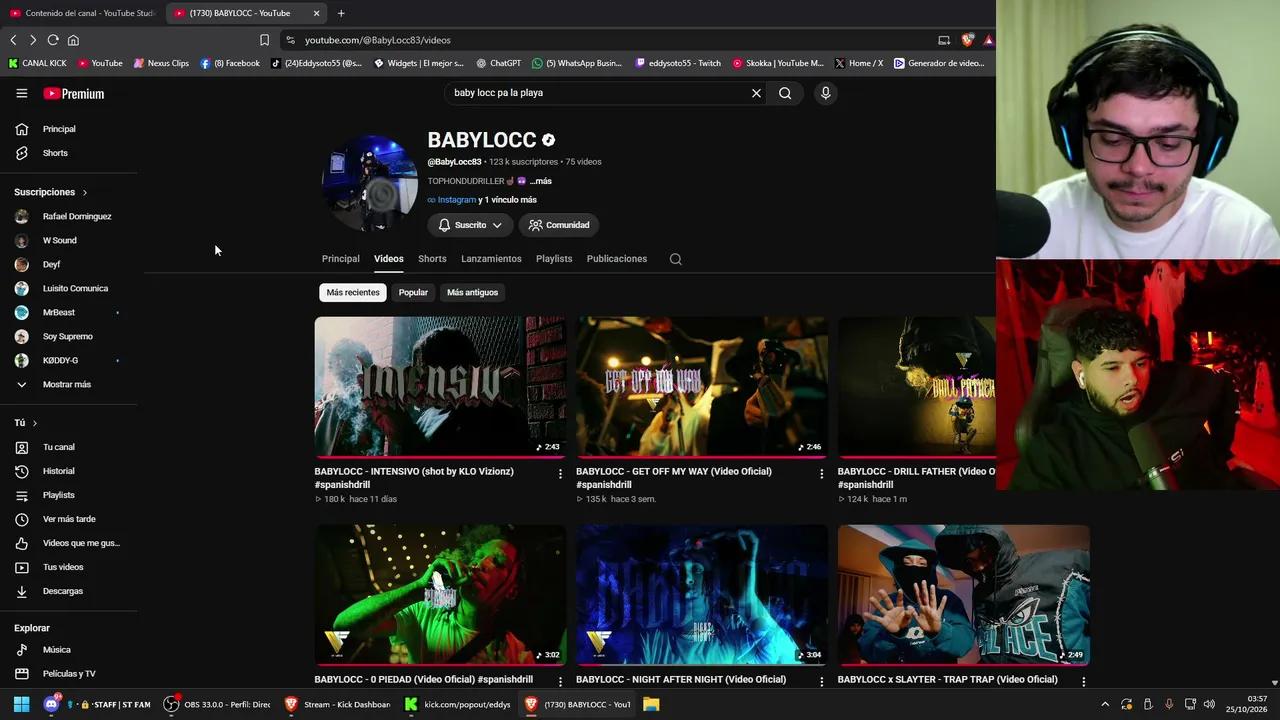Expand Mostrar más subscriptions

69,384
